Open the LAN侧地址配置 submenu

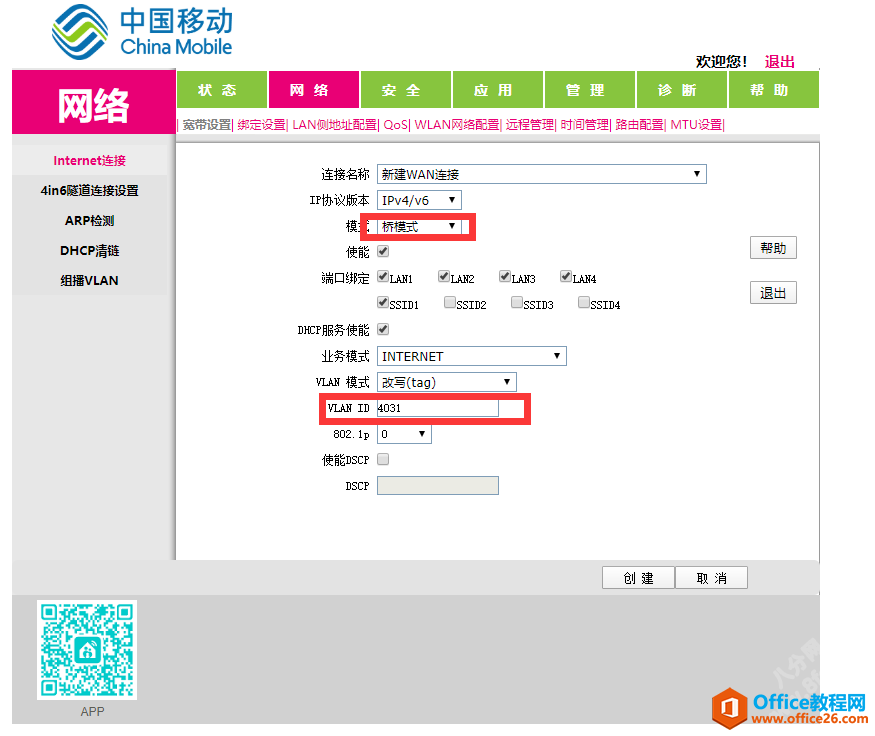[x=334, y=124]
